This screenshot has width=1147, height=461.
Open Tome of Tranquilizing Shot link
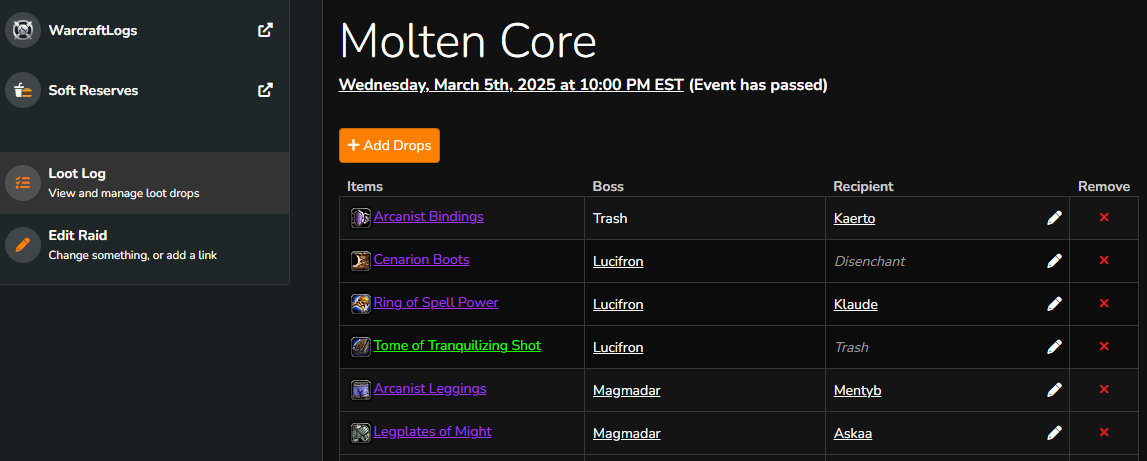click(x=457, y=346)
